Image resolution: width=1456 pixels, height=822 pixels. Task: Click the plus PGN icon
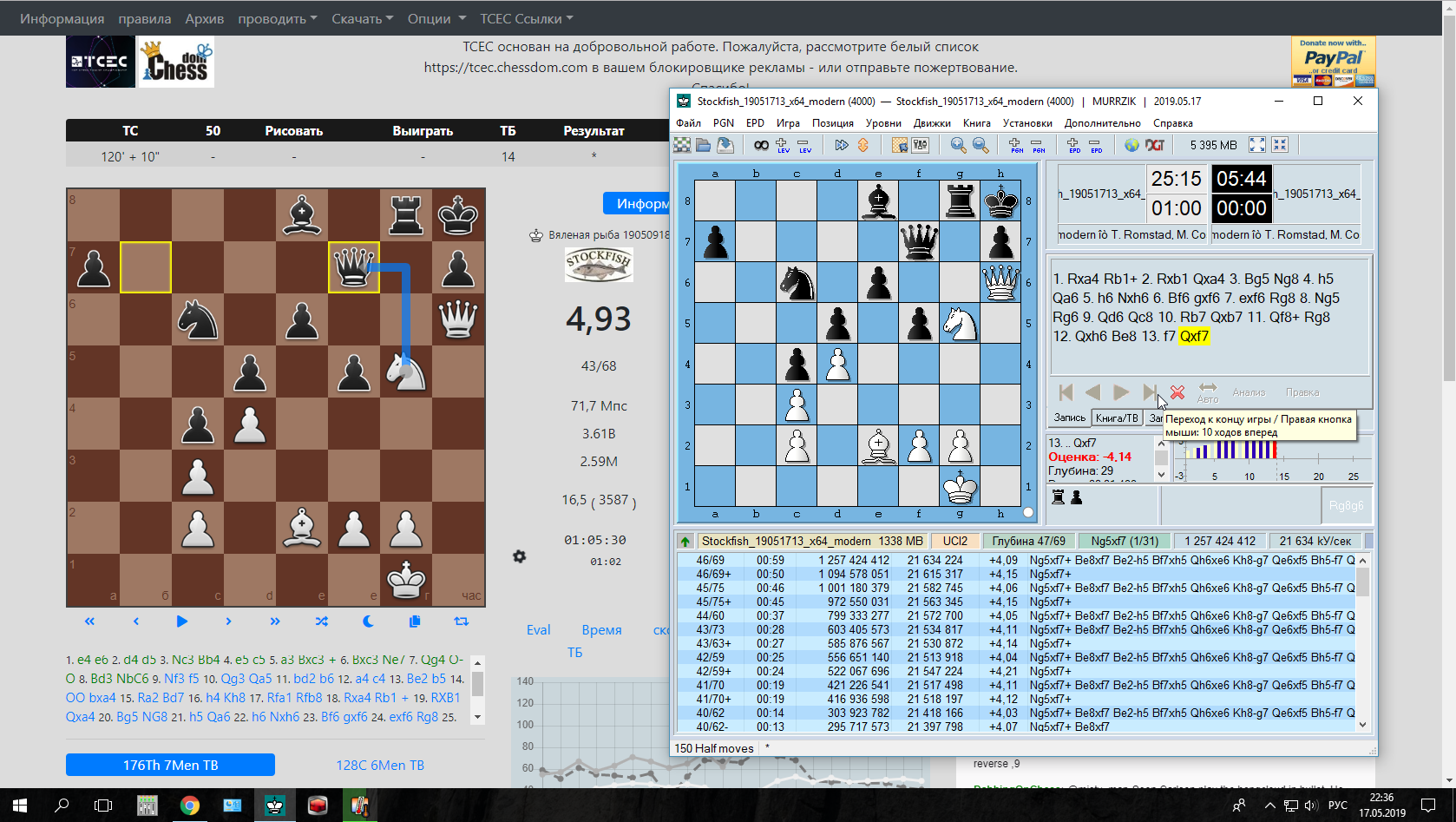point(1016,145)
